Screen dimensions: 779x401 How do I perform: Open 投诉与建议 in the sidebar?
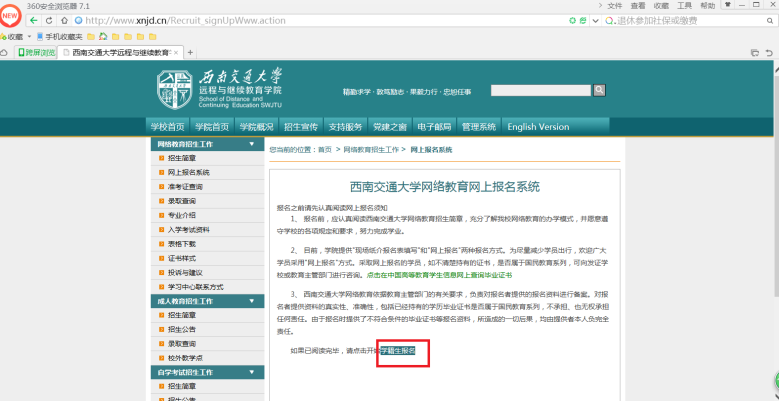185,273
